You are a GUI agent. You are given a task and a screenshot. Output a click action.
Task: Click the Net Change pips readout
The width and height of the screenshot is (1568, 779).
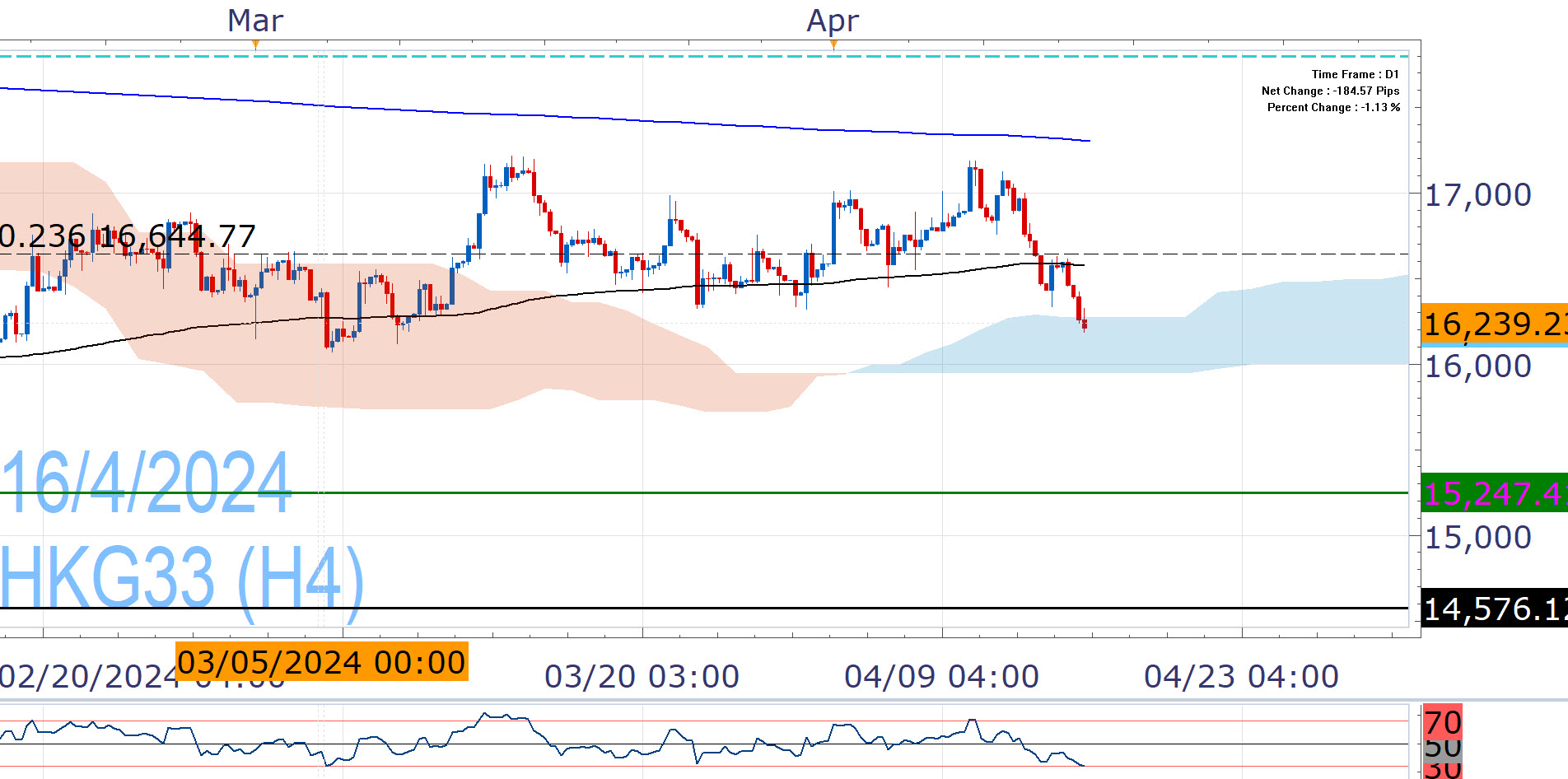(x=1330, y=91)
